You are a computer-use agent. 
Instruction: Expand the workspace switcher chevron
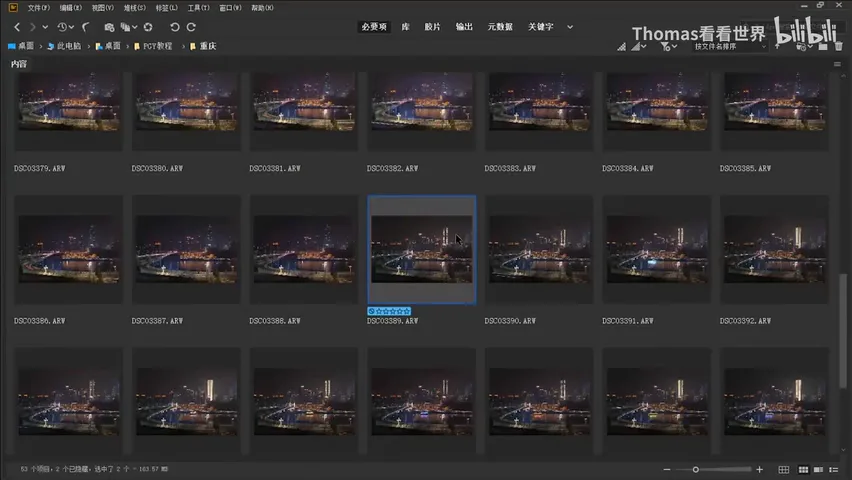click(x=570, y=27)
